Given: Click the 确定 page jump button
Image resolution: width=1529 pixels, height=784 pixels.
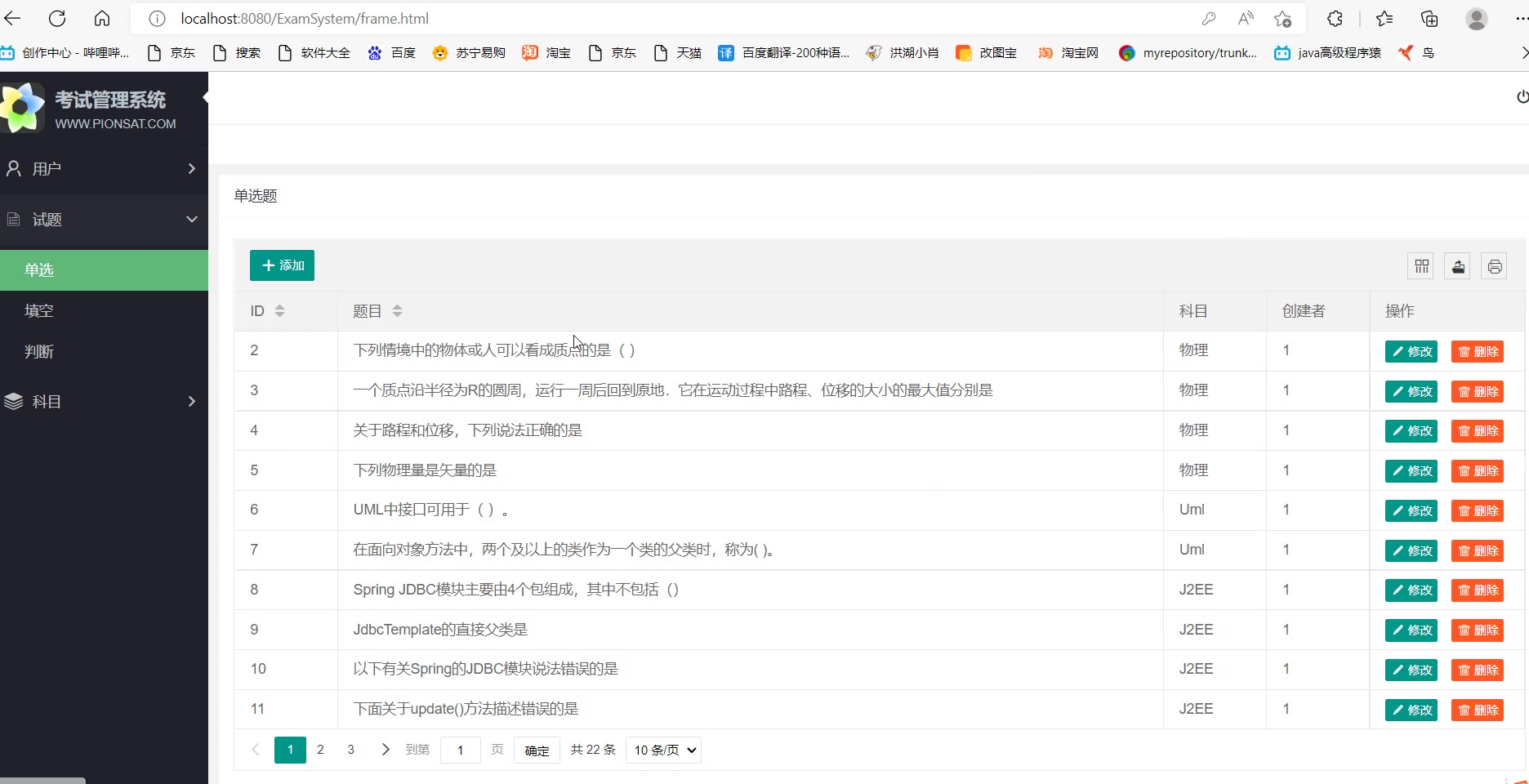Looking at the screenshot, I should click(537, 750).
